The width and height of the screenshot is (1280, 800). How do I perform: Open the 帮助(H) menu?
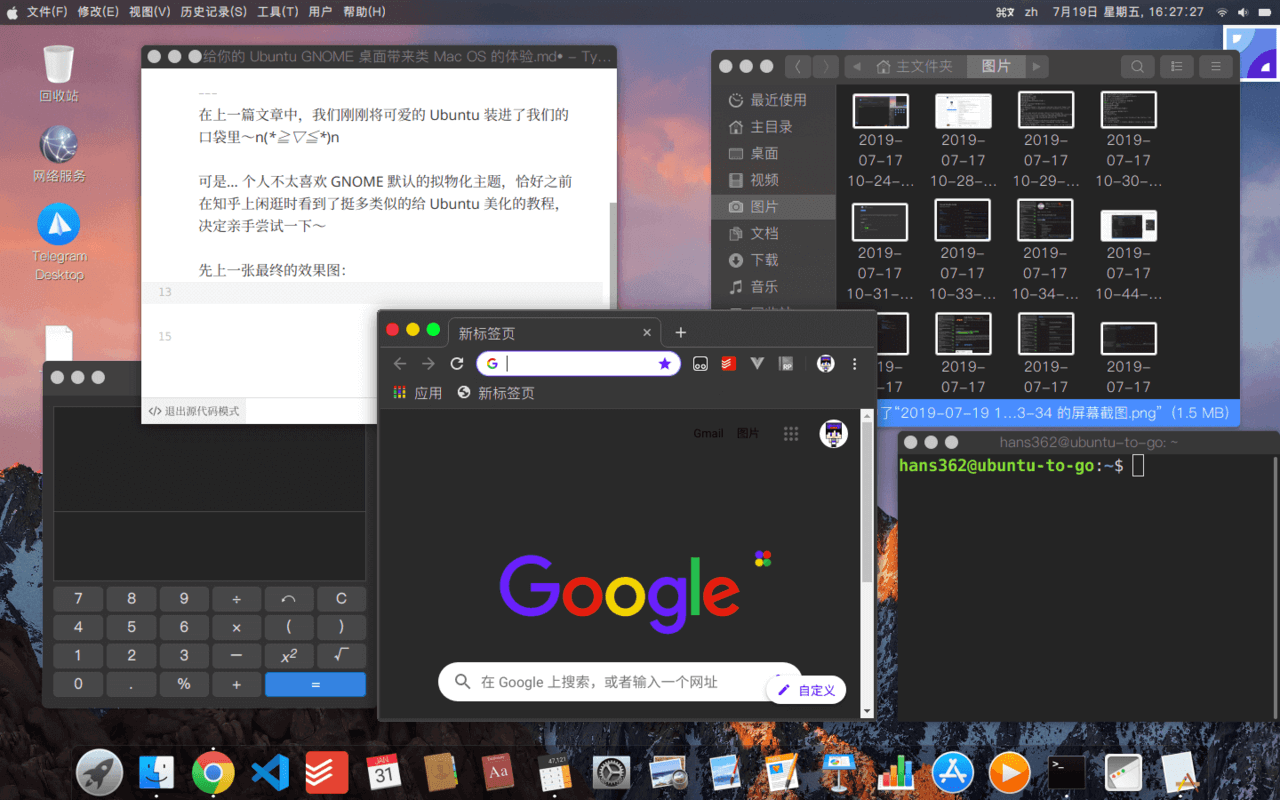pos(364,12)
